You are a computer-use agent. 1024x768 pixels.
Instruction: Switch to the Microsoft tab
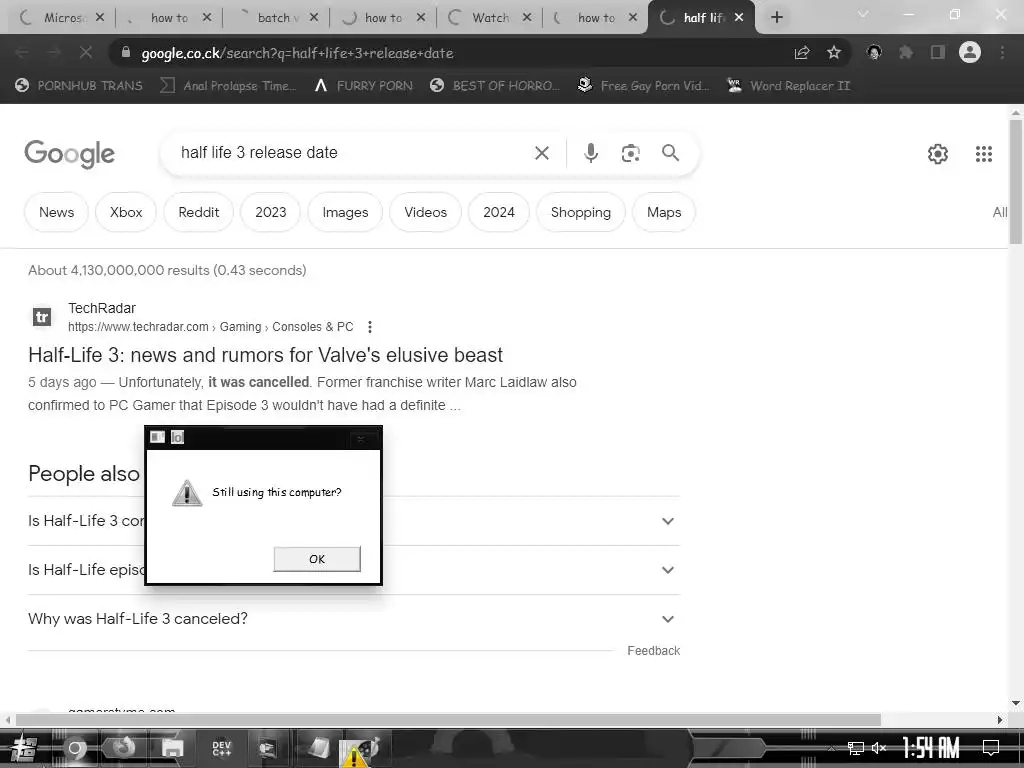pyautogui.click(x=60, y=18)
